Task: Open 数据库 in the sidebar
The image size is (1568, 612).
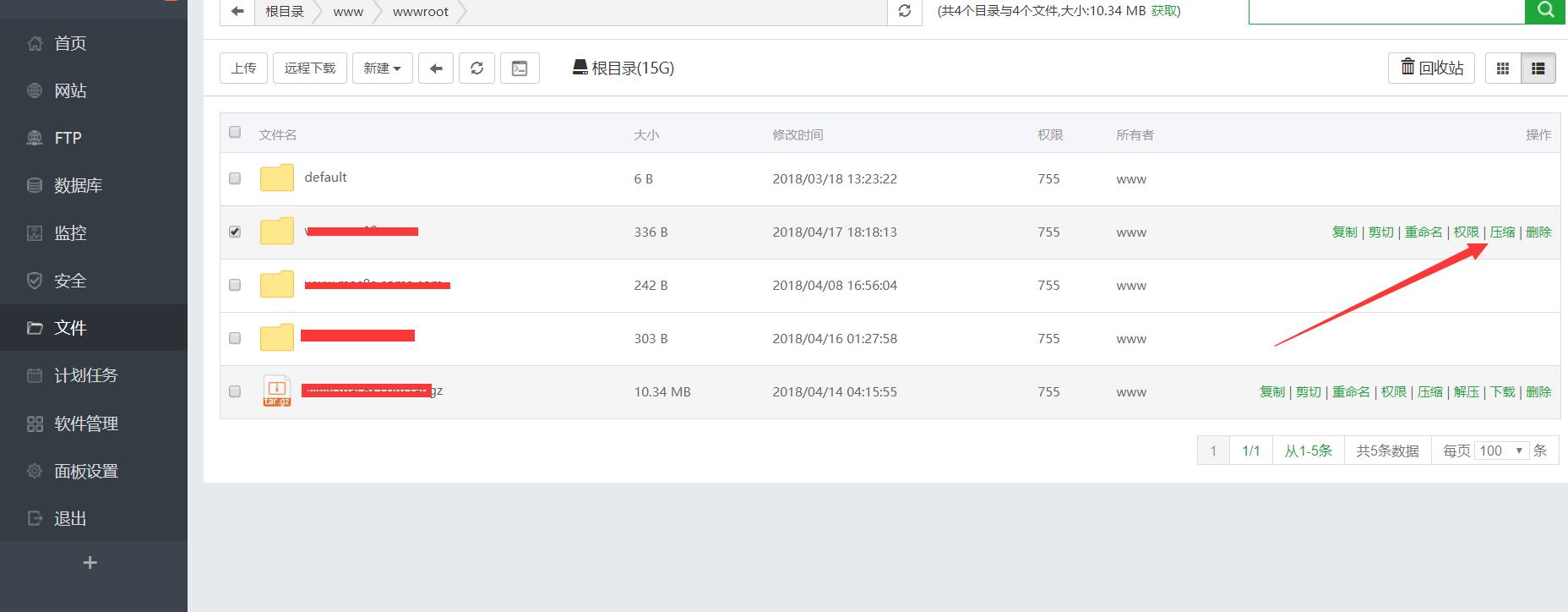Action: pos(78,185)
